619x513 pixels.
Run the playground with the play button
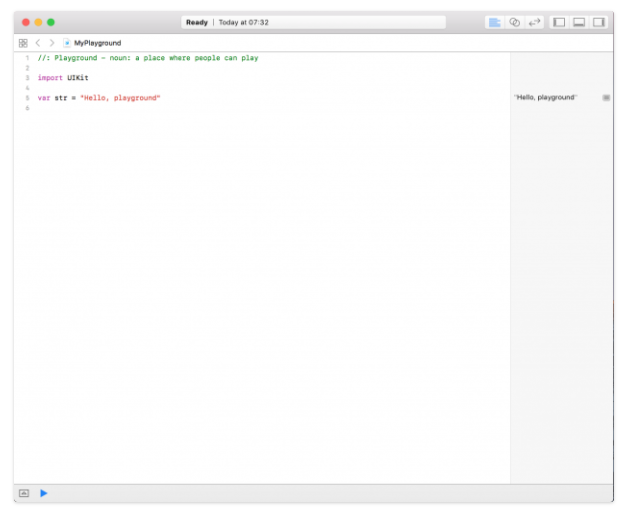tap(44, 493)
